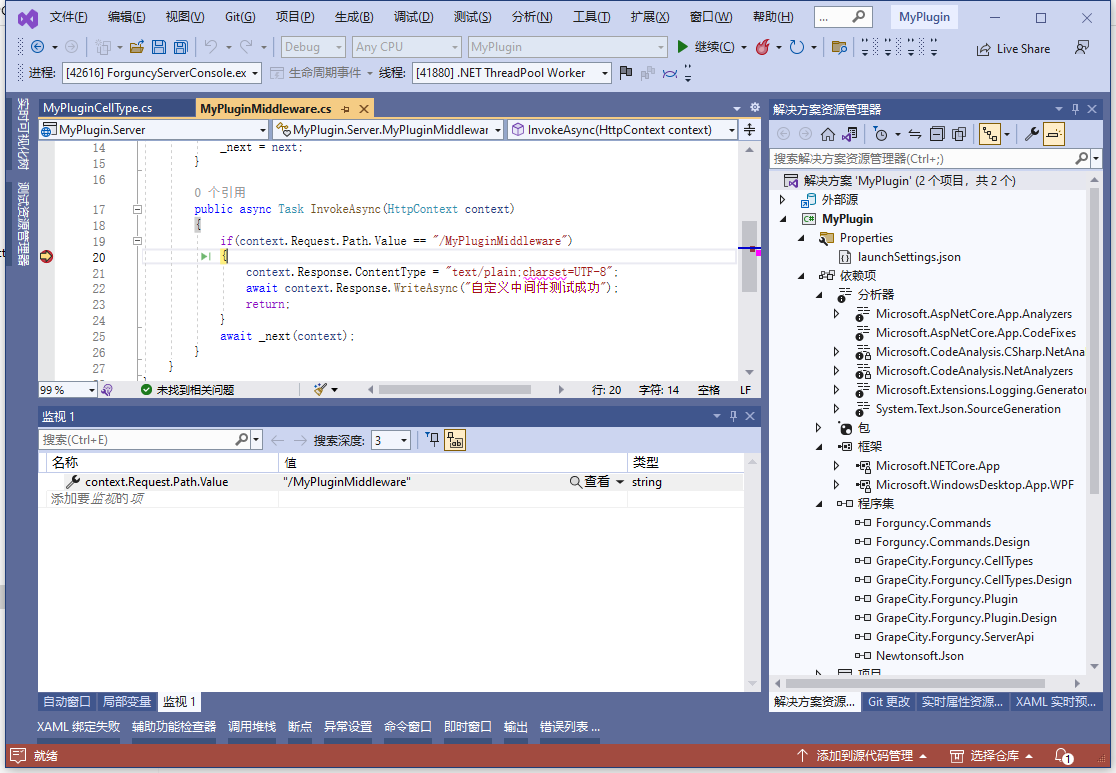Open the 调试(D) menu

pyautogui.click(x=413, y=17)
